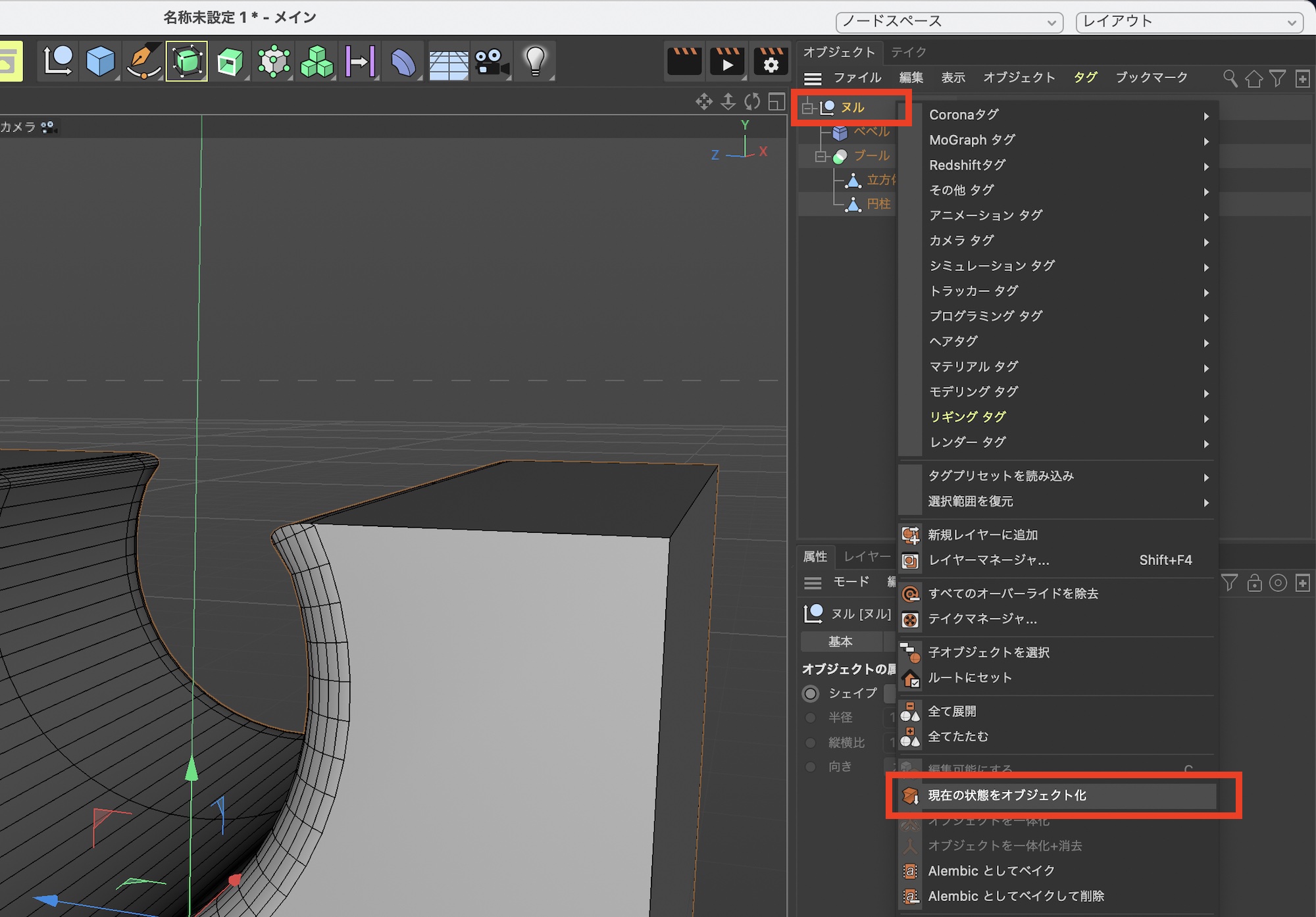Click the Camera object icon

(x=492, y=62)
